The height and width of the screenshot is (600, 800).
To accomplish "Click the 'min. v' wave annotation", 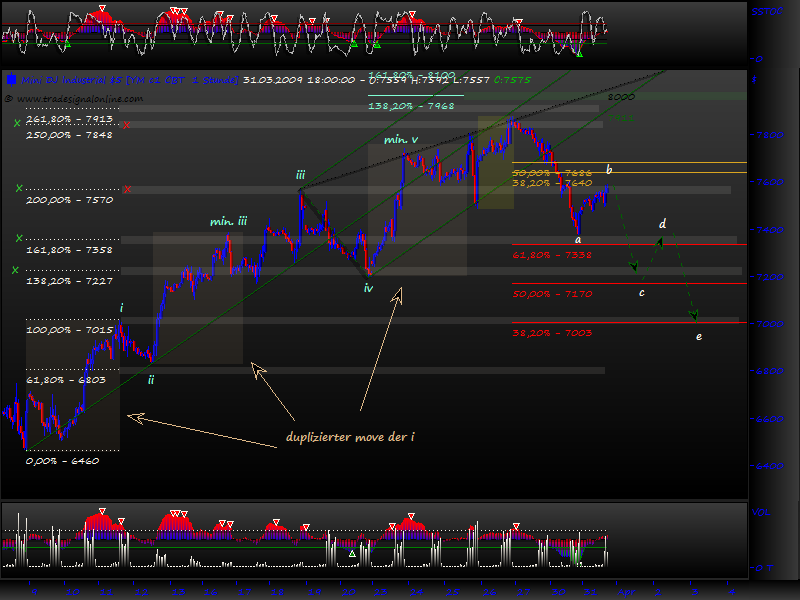I will (x=401, y=139).
